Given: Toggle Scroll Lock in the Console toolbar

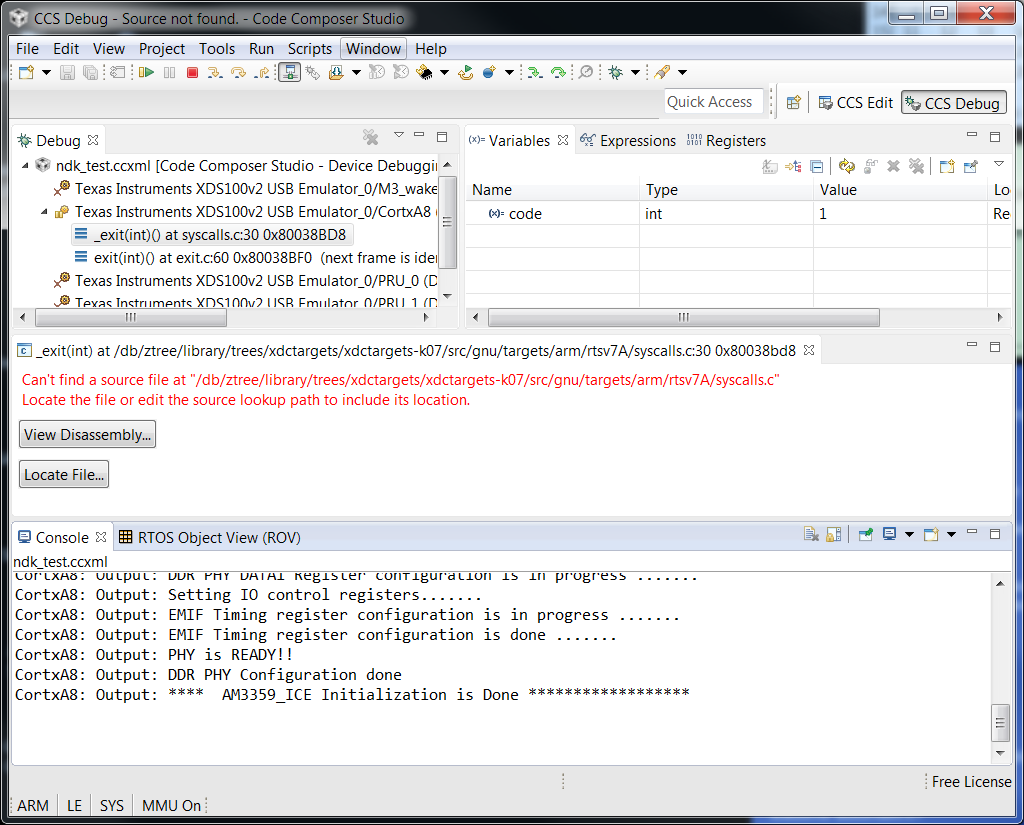Looking at the screenshot, I should [x=834, y=534].
